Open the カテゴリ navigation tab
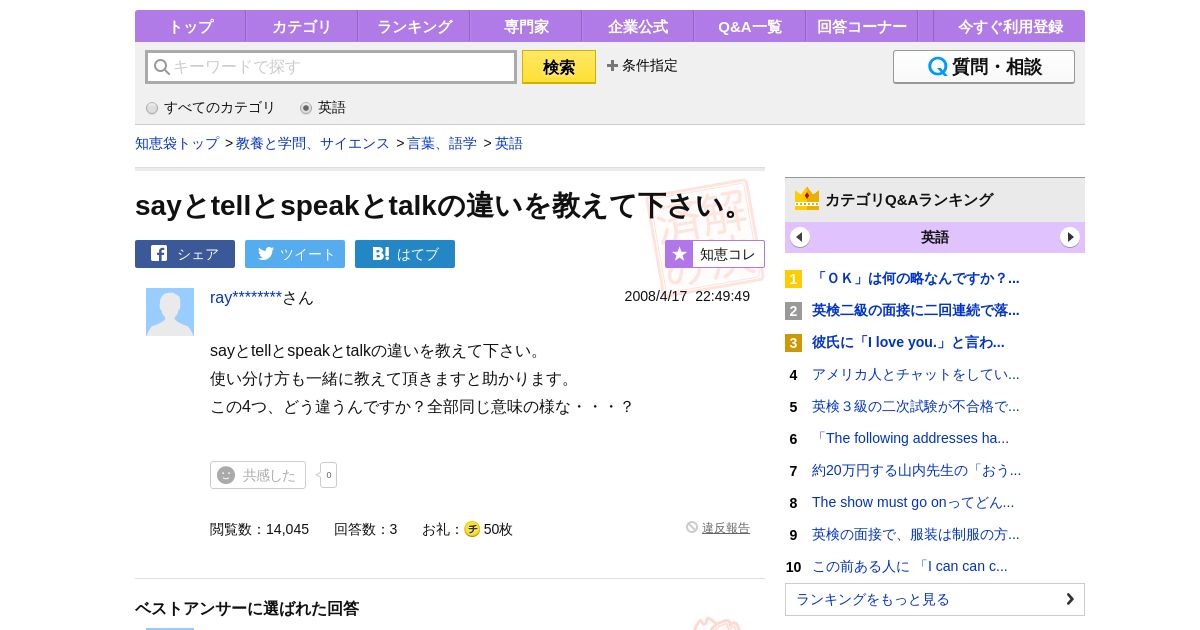Image resolution: width=1200 pixels, height=630 pixels. (x=301, y=27)
